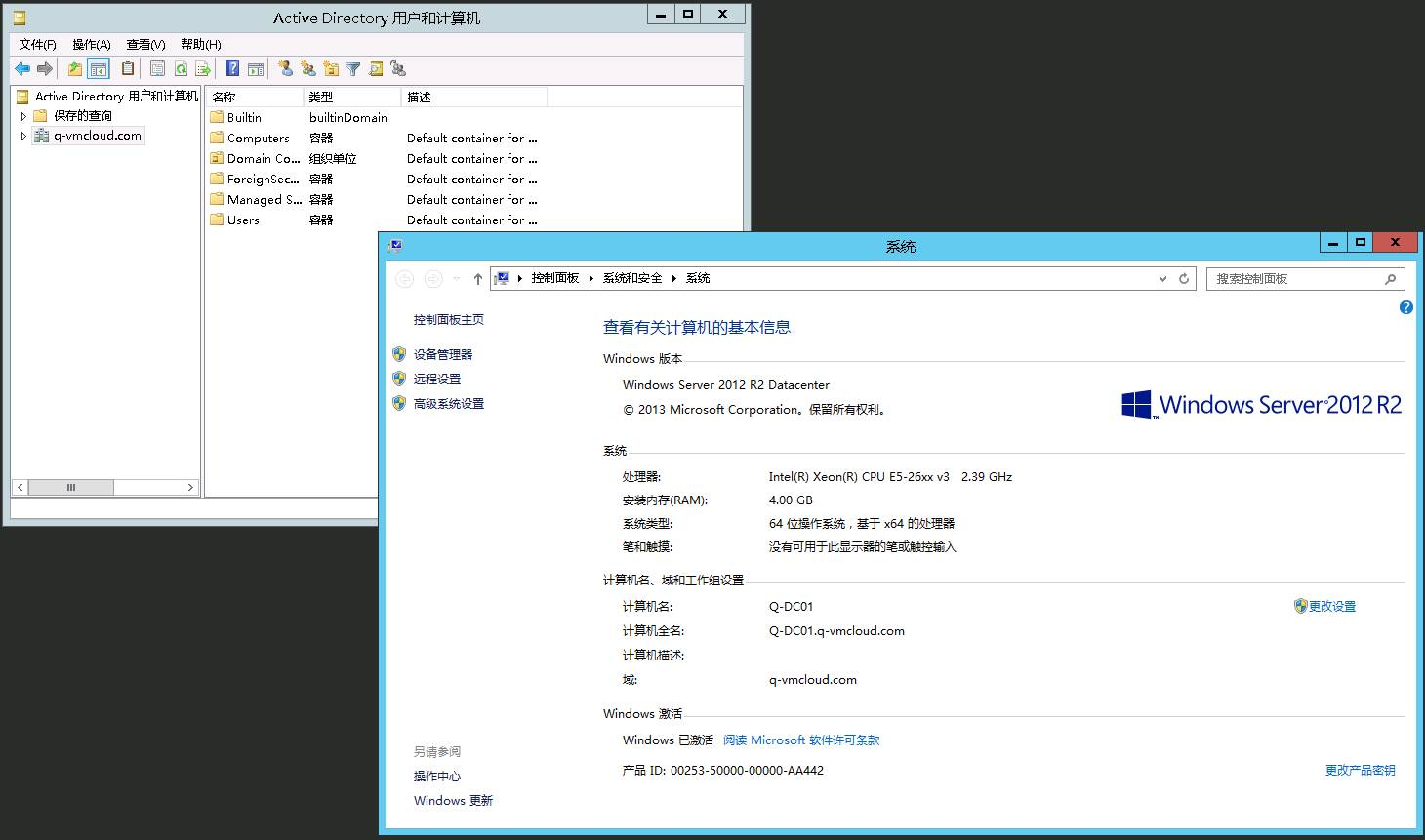1425x840 pixels.
Task: Click the add to group icon
Action: click(398, 69)
